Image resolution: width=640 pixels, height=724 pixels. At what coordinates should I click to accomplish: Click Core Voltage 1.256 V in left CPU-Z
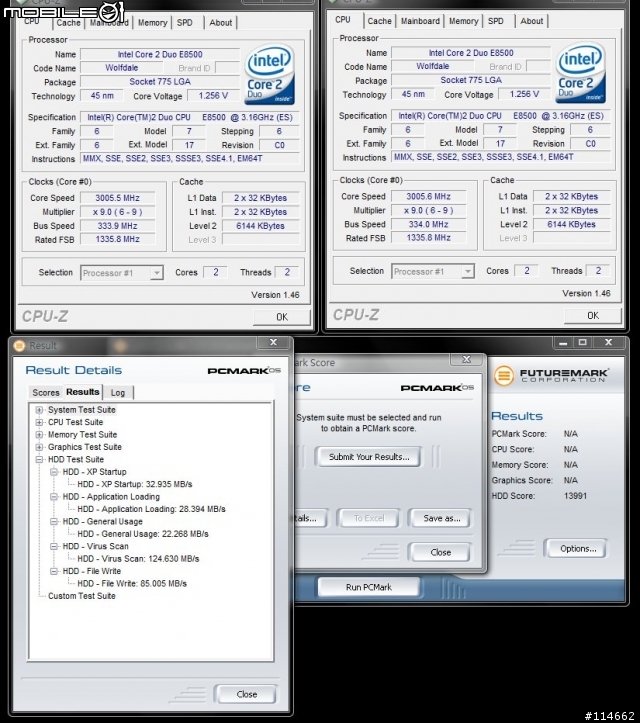[213, 96]
